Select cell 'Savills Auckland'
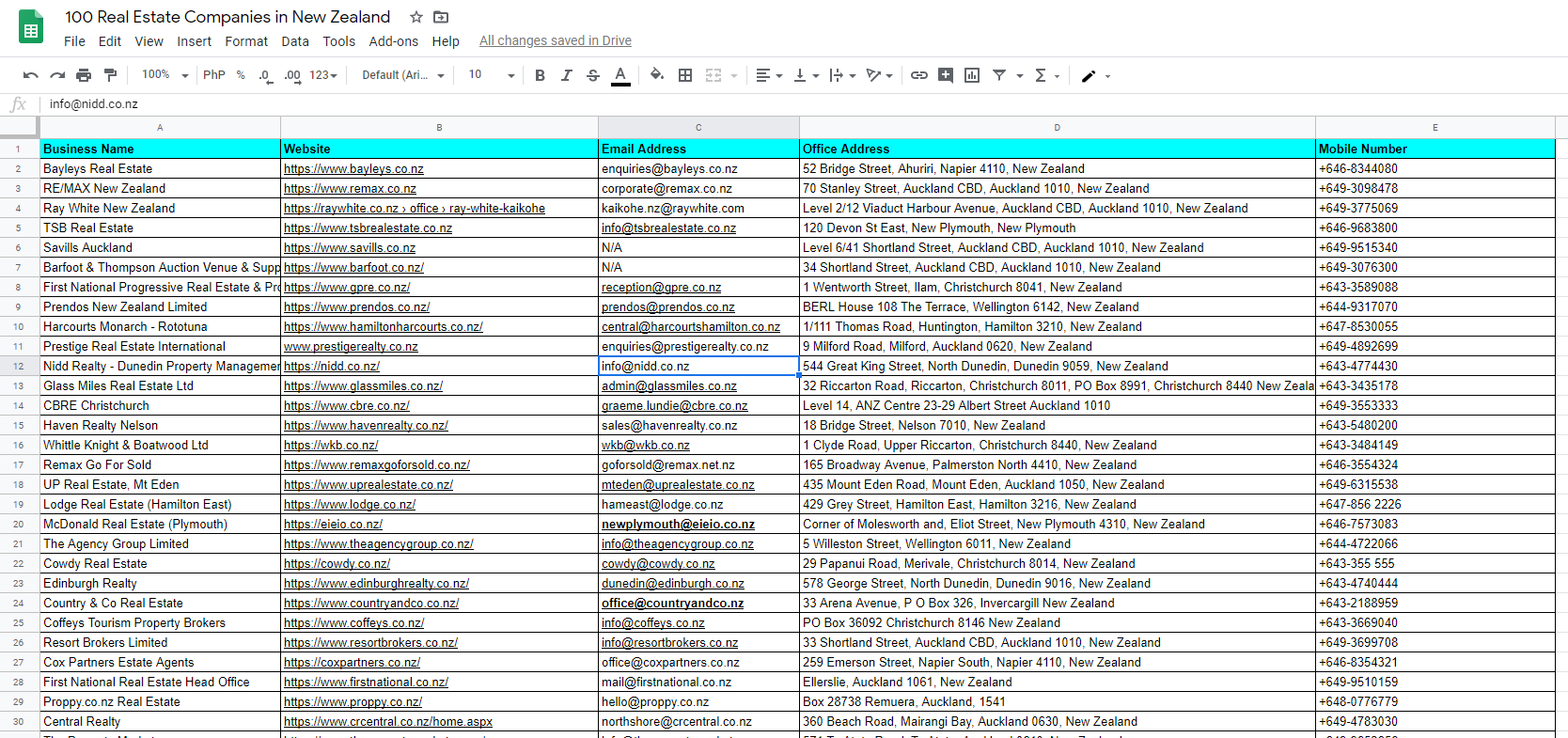Viewport: 1568px width, 738px height. click(160, 248)
